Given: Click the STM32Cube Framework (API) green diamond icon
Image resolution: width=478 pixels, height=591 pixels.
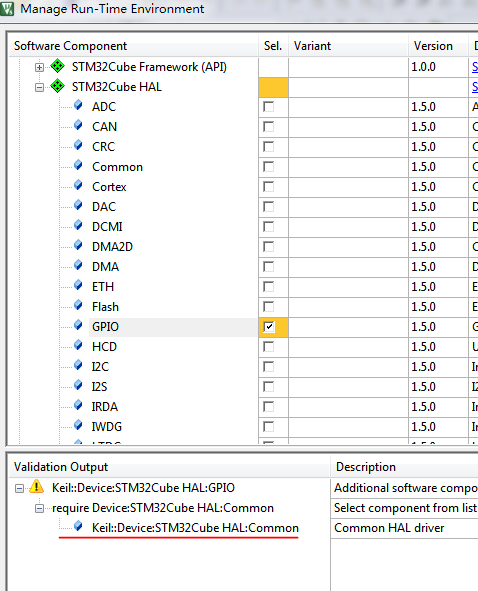Looking at the screenshot, I should [57, 66].
